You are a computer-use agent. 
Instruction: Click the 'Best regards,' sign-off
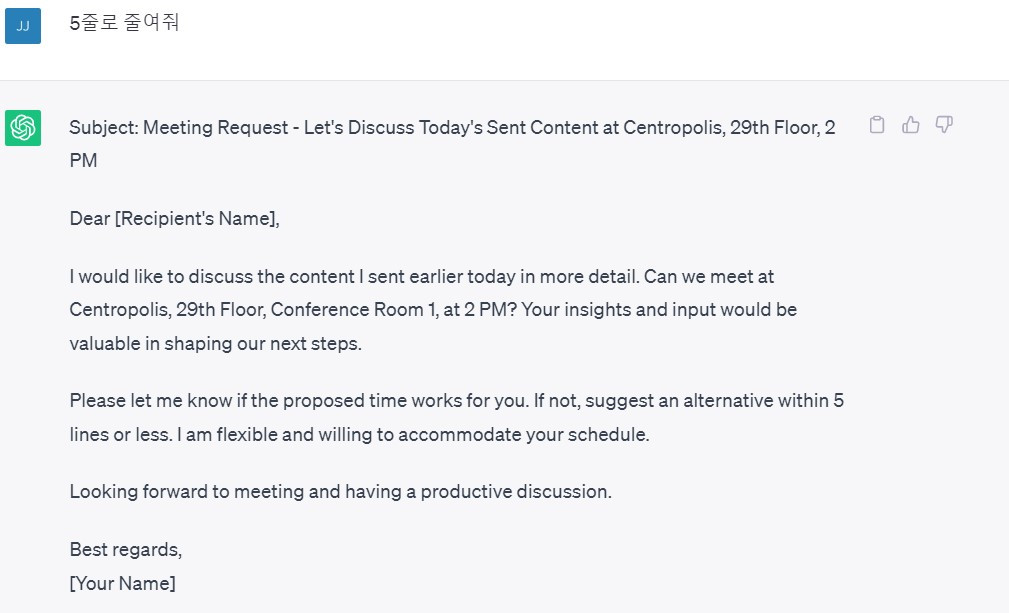click(126, 550)
